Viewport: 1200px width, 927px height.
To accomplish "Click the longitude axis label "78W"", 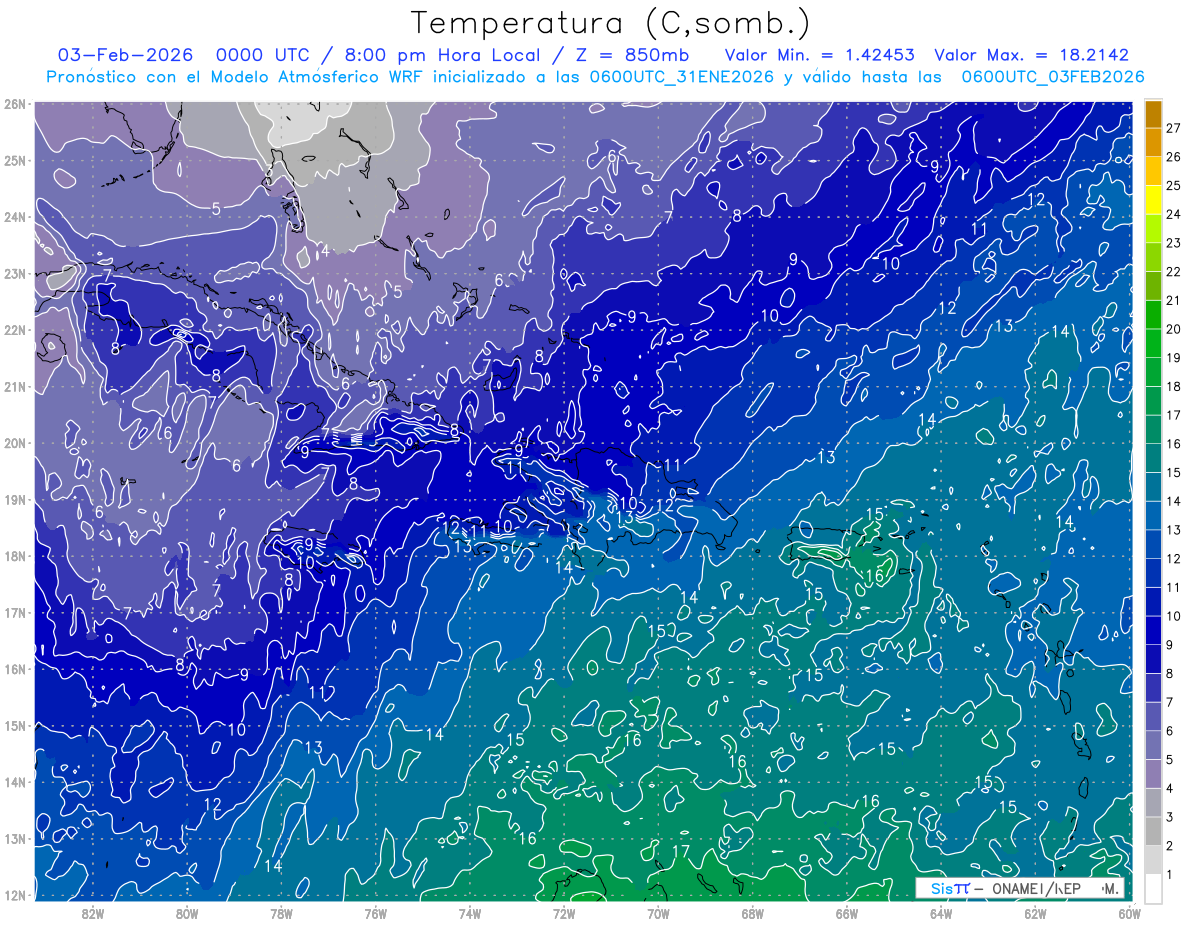I will 281,913.
